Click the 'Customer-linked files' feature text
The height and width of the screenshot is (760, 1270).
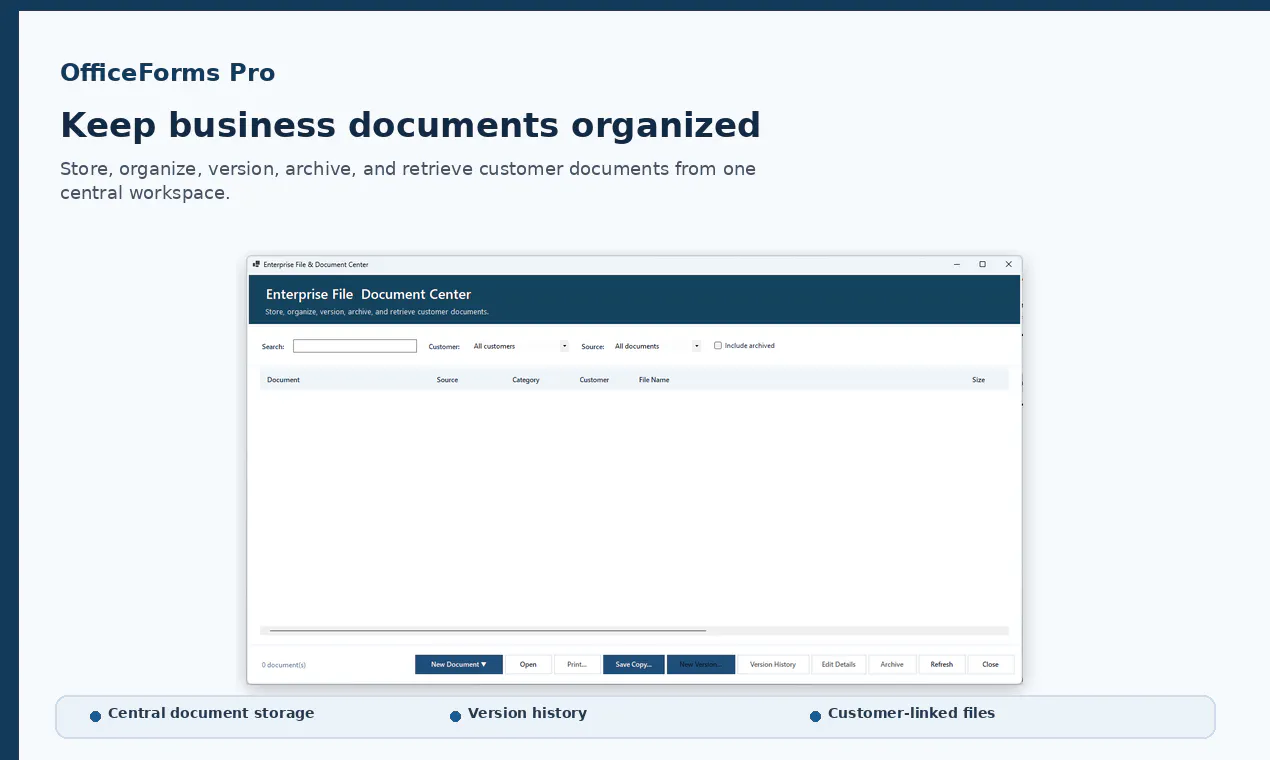(x=911, y=713)
